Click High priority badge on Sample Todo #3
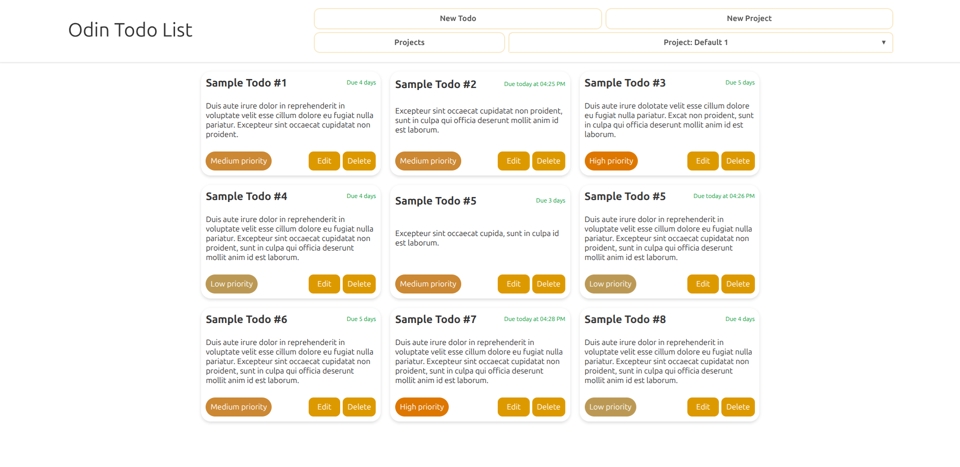Screen dimensions: 960x467 click(611, 161)
